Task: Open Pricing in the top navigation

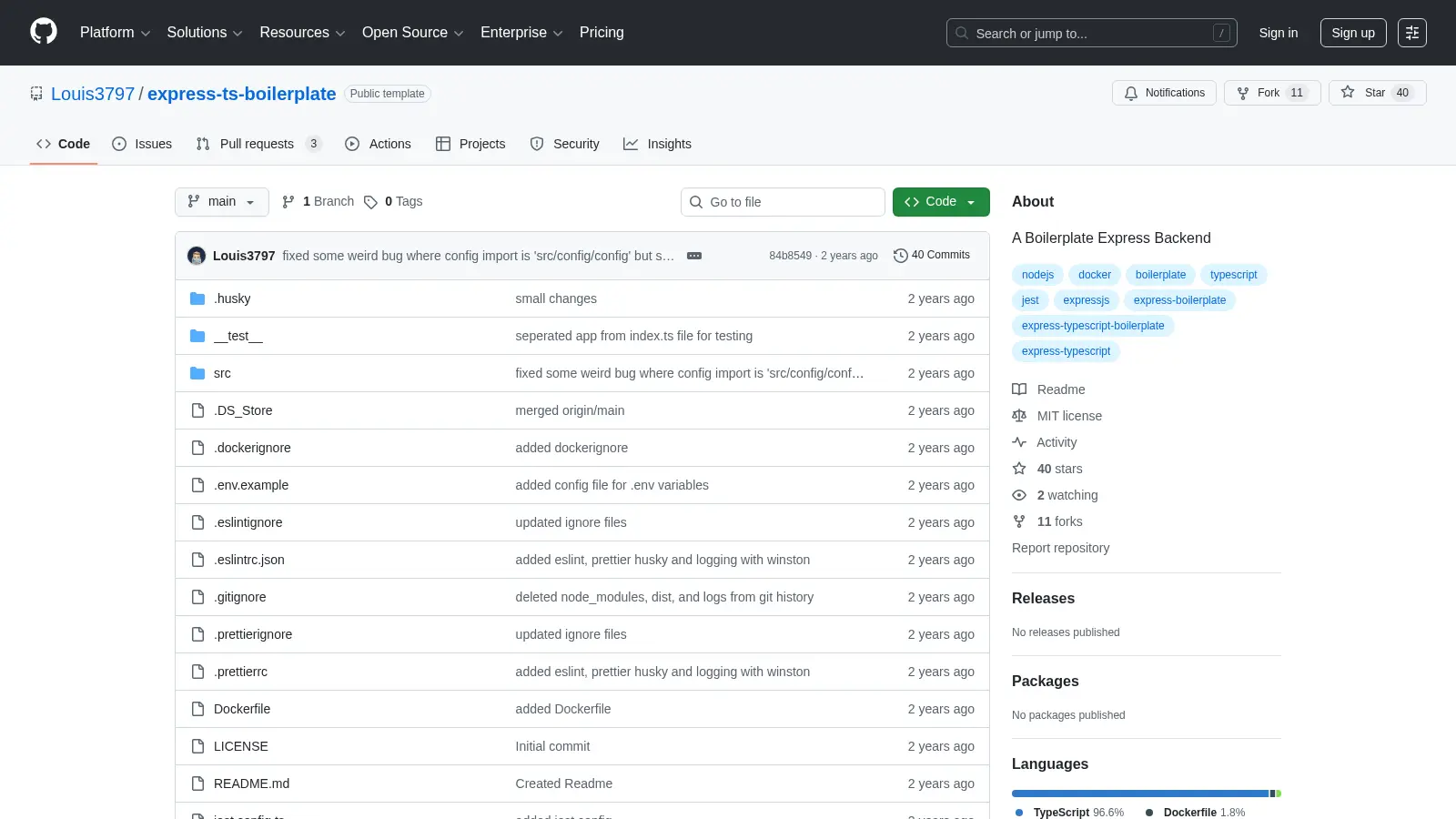Action: pos(602,33)
